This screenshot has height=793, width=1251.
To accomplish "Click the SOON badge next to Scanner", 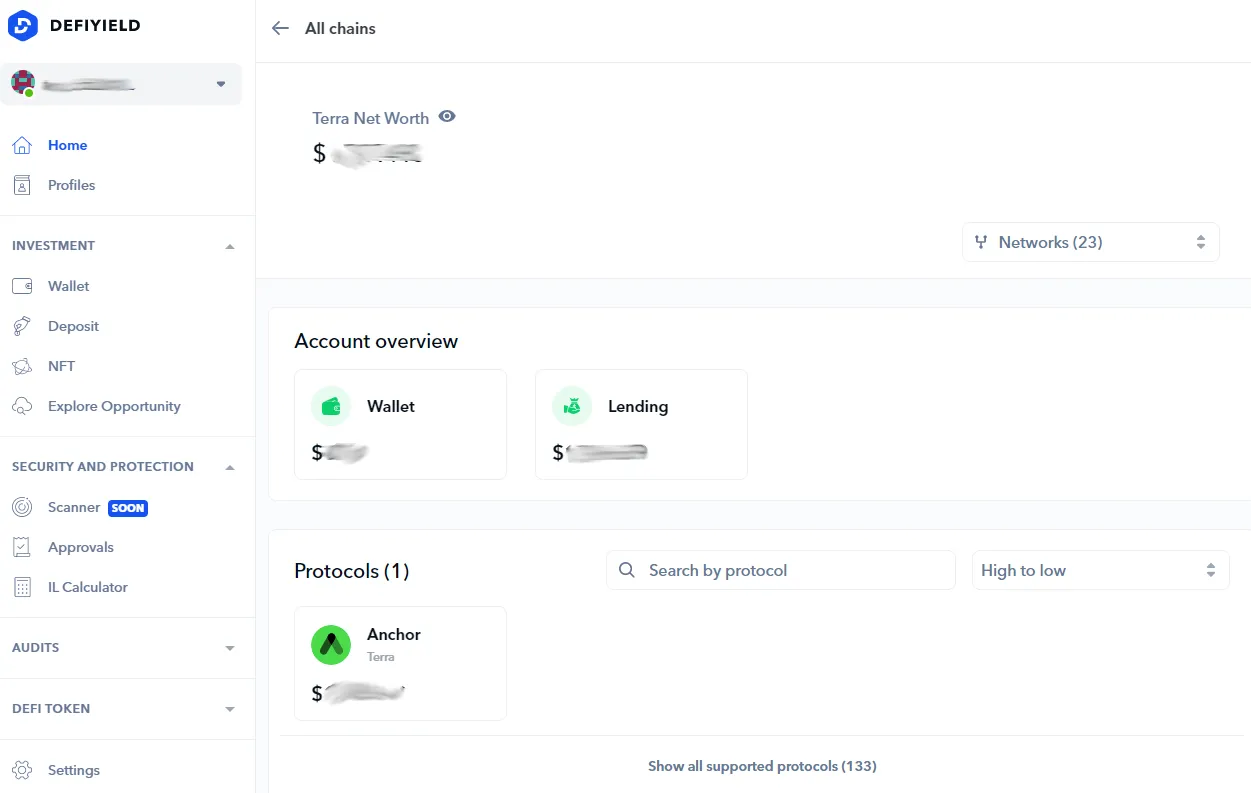I will click(x=128, y=508).
